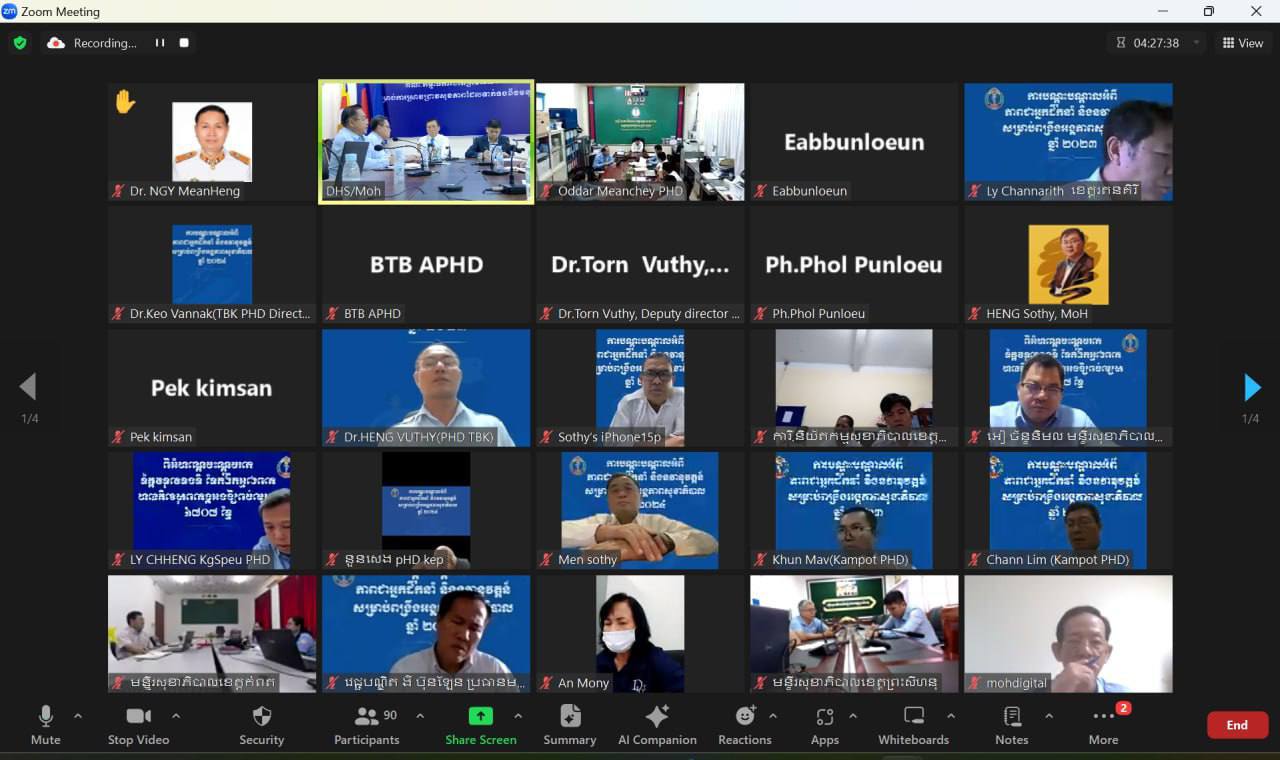This screenshot has width=1280, height=760.
Task: Select Eabbunloeun participant tile
Action: coord(854,142)
